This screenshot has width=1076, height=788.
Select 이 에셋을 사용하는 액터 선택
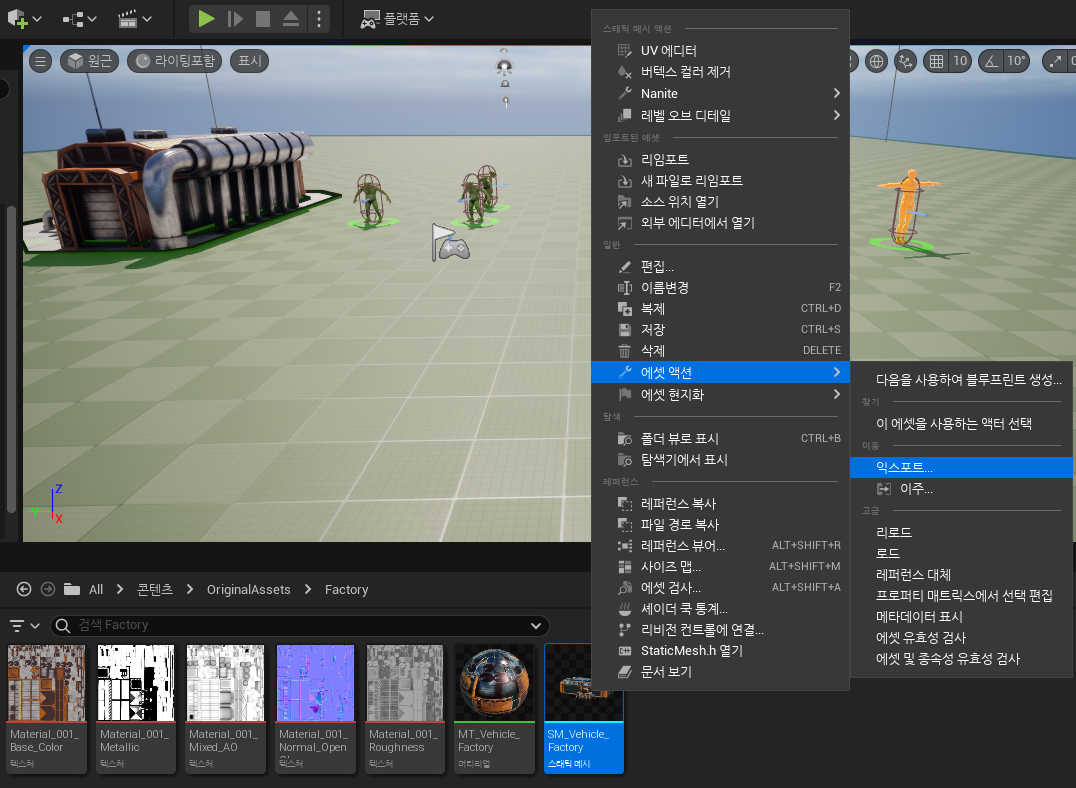(x=961, y=424)
